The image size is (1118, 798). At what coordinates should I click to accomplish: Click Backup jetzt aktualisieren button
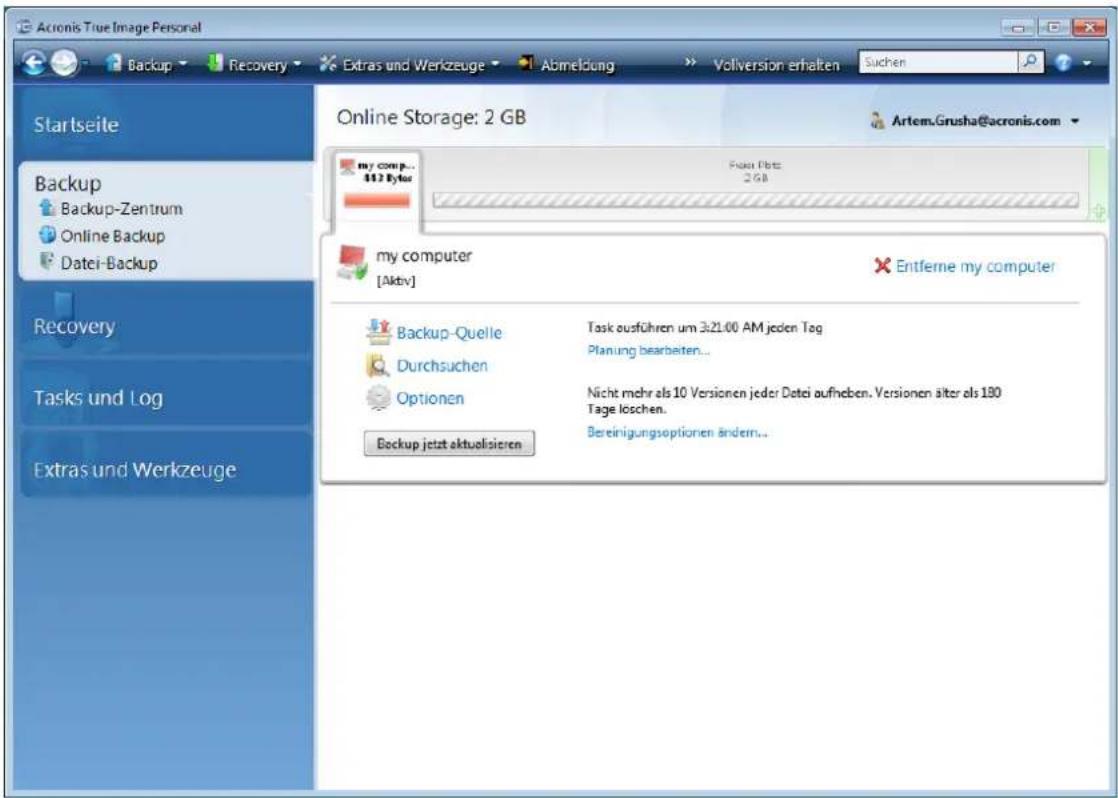click(449, 443)
